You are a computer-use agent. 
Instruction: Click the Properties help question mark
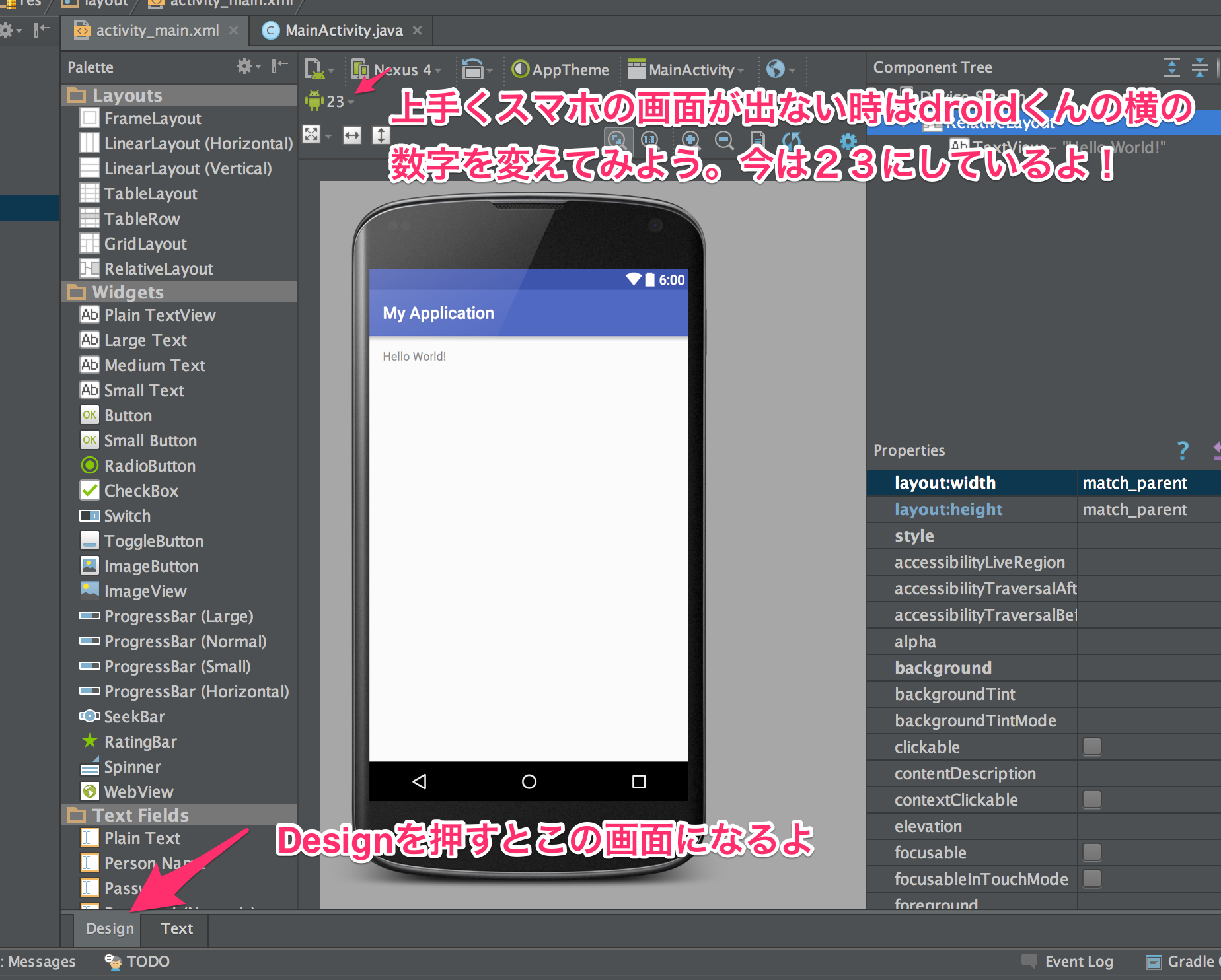coord(1183,450)
